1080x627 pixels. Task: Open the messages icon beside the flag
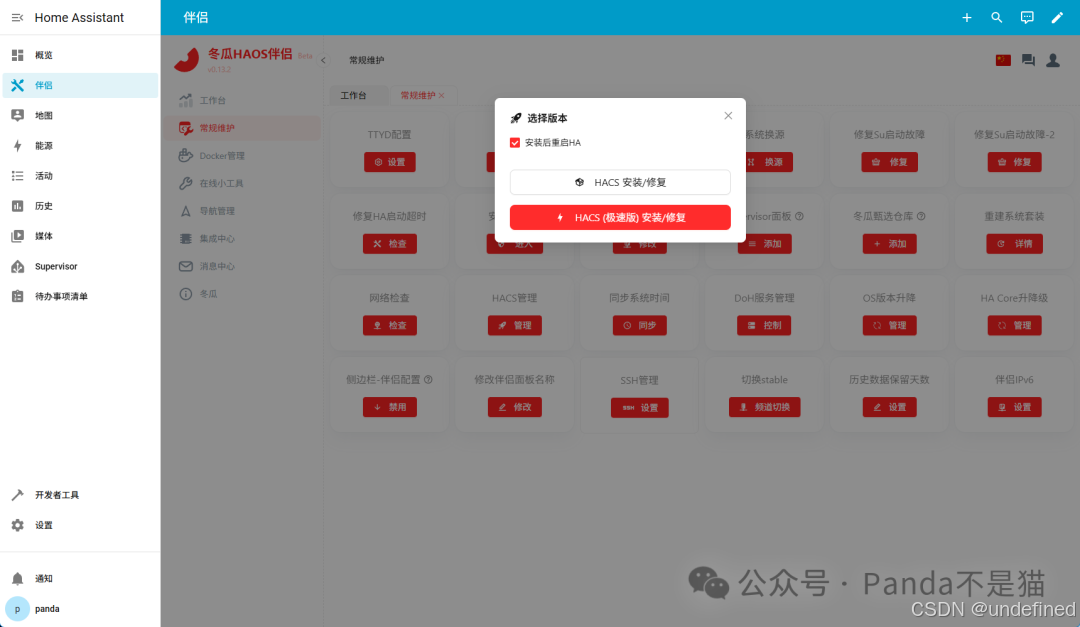click(1028, 60)
